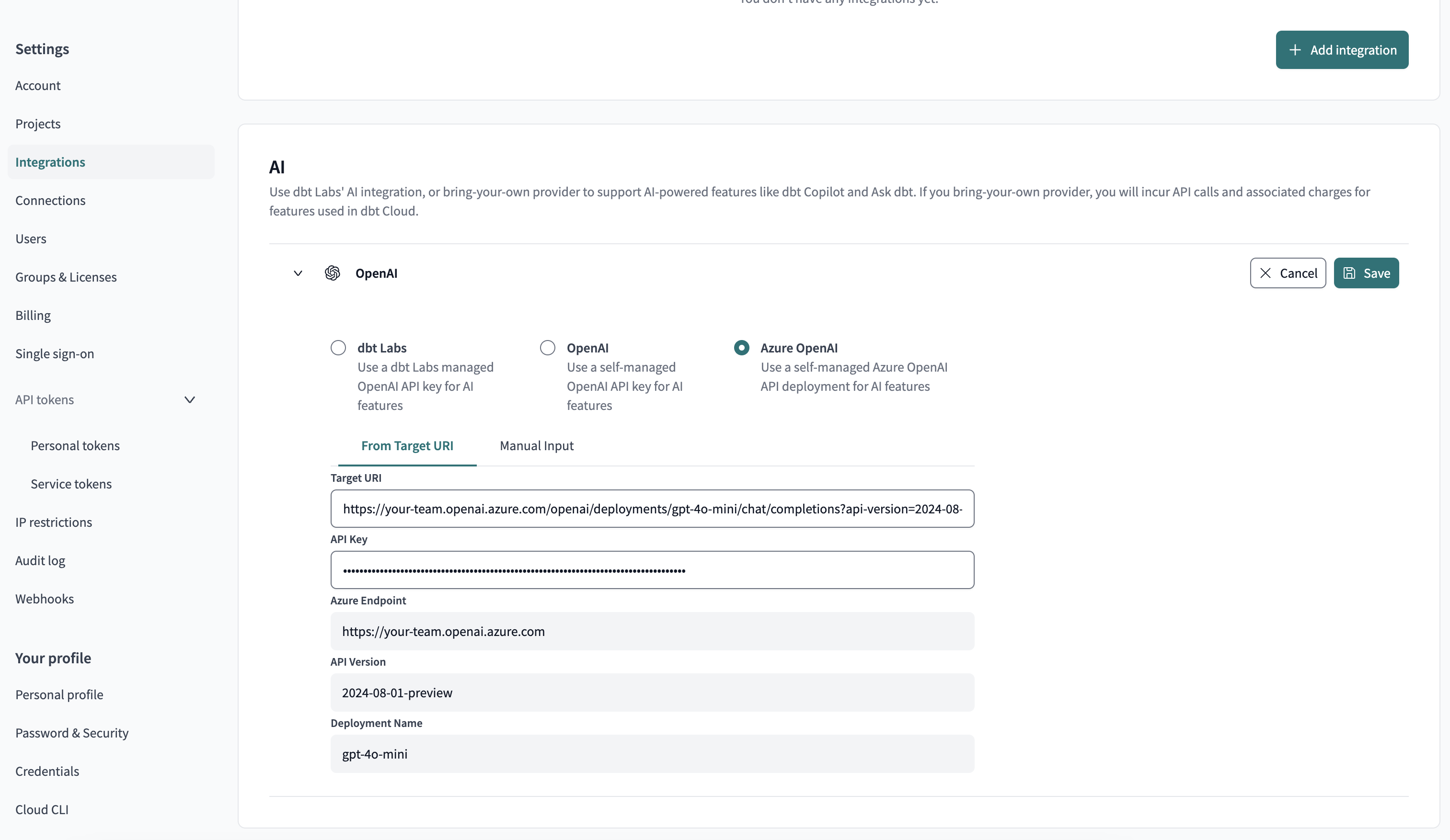Click the OpenAI logo icon

click(332, 273)
